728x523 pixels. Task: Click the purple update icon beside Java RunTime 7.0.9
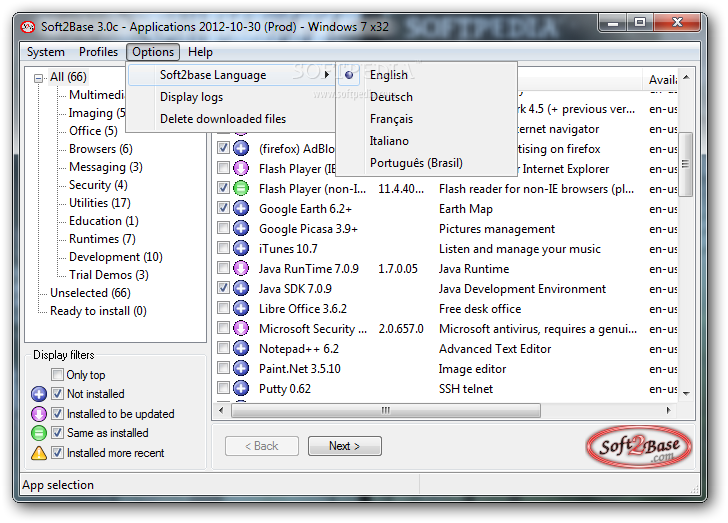coord(240,268)
